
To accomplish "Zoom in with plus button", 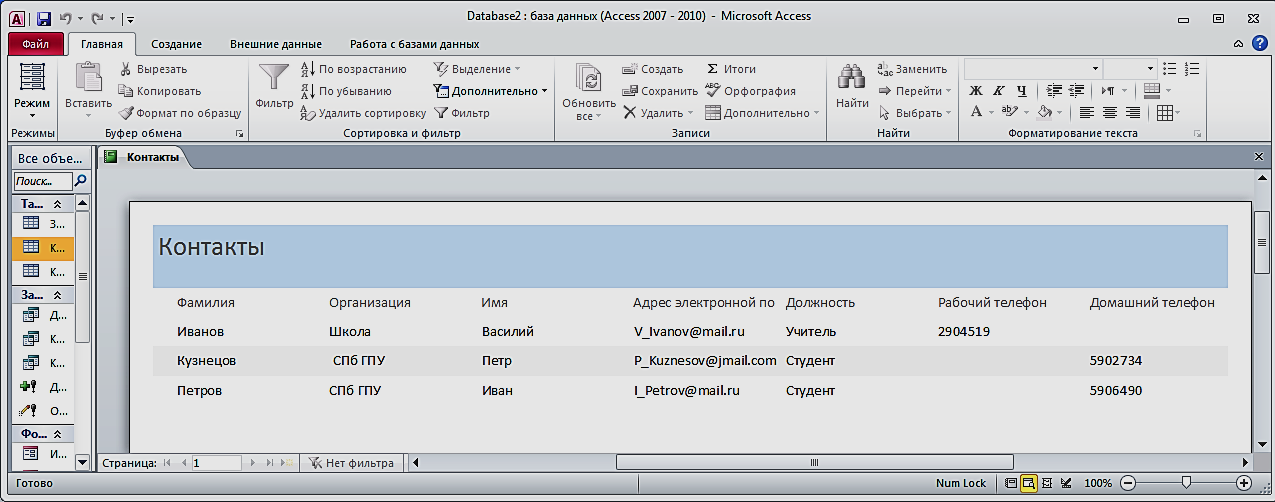I will click(x=1244, y=483).
